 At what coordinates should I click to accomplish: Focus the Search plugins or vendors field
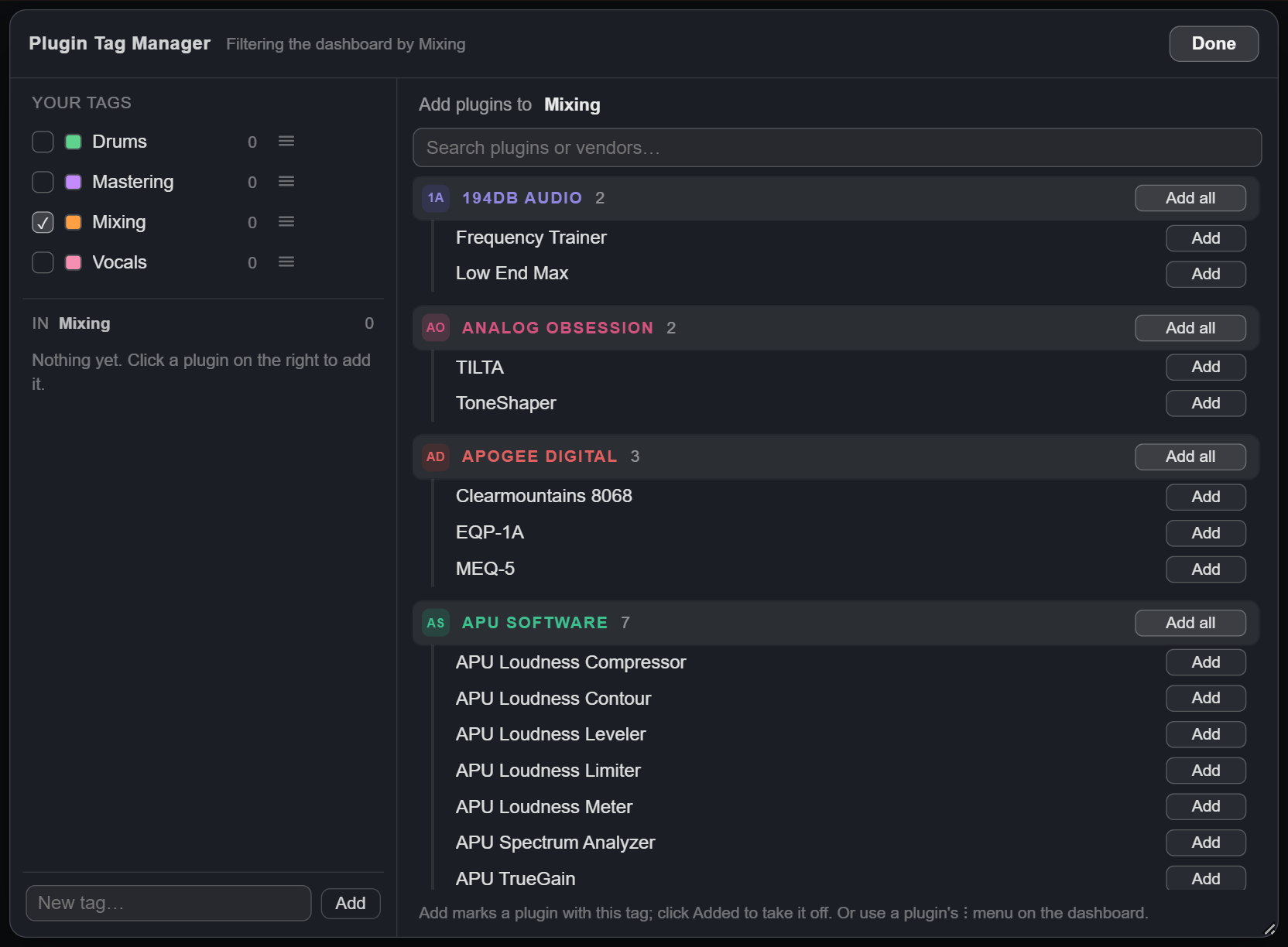coord(838,148)
